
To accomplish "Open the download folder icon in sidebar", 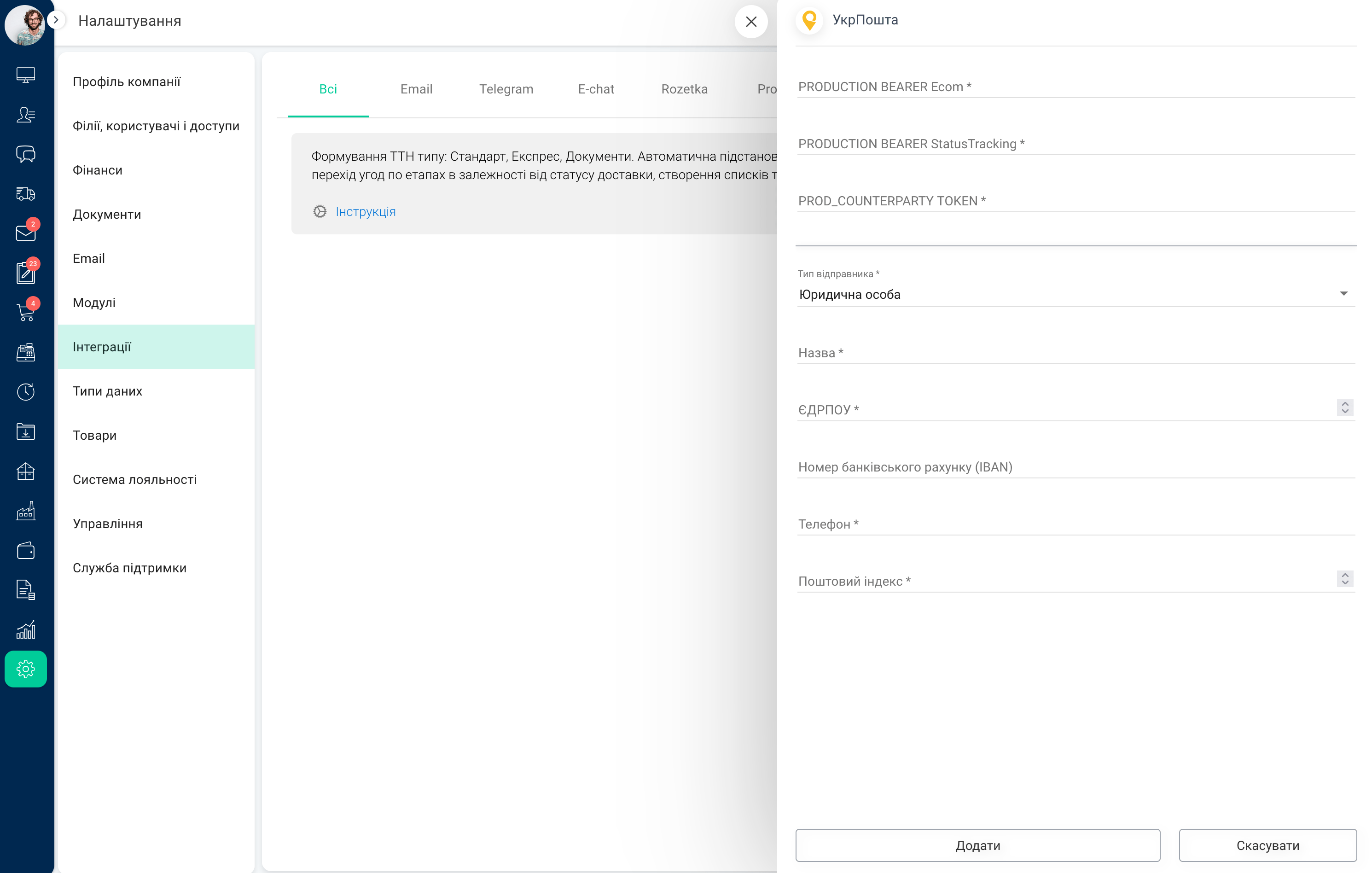I will tap(26, 431).
